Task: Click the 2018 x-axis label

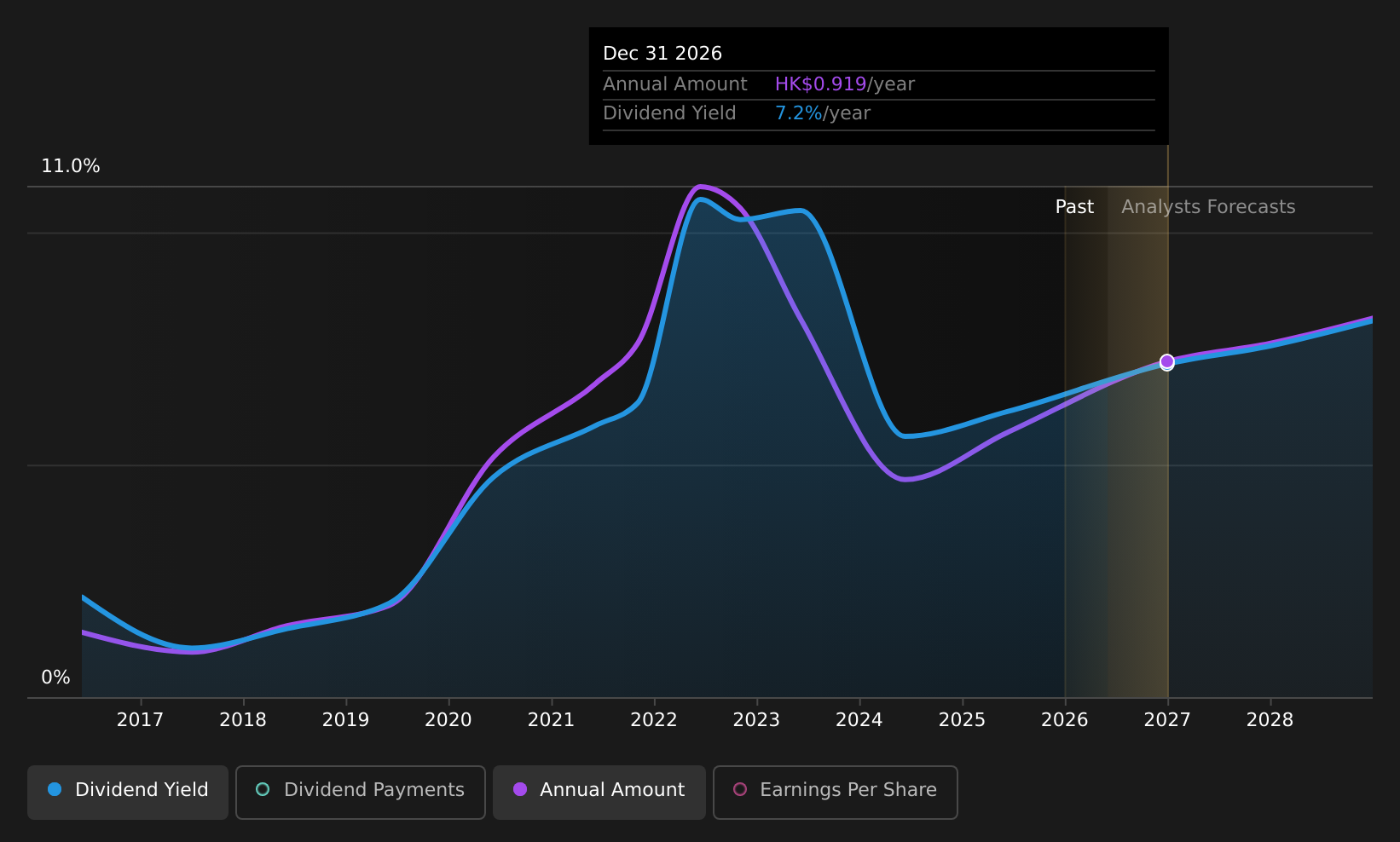Action: pyautogui.click(x=243, y=720)
